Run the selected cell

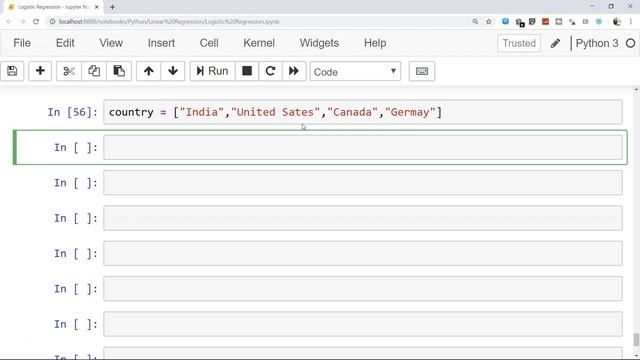pyautogui.click(x=212, y=71)
